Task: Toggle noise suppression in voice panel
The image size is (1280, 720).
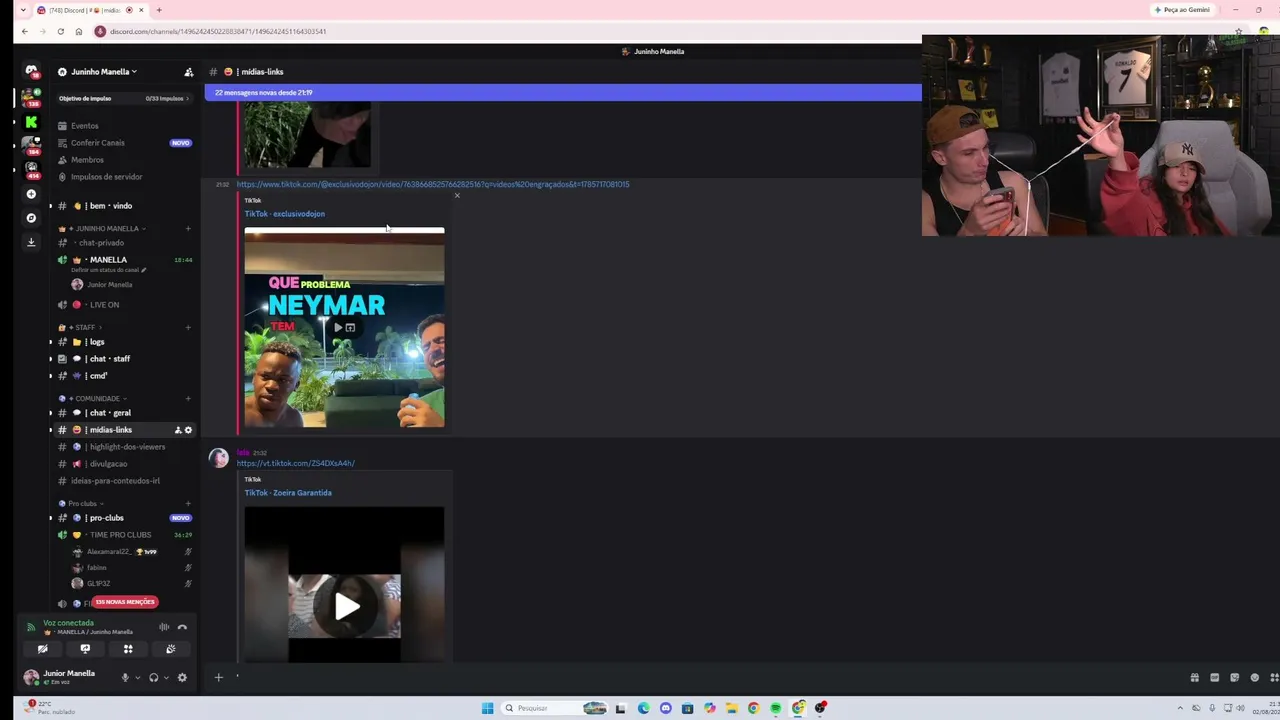Action: coord(164,627)
